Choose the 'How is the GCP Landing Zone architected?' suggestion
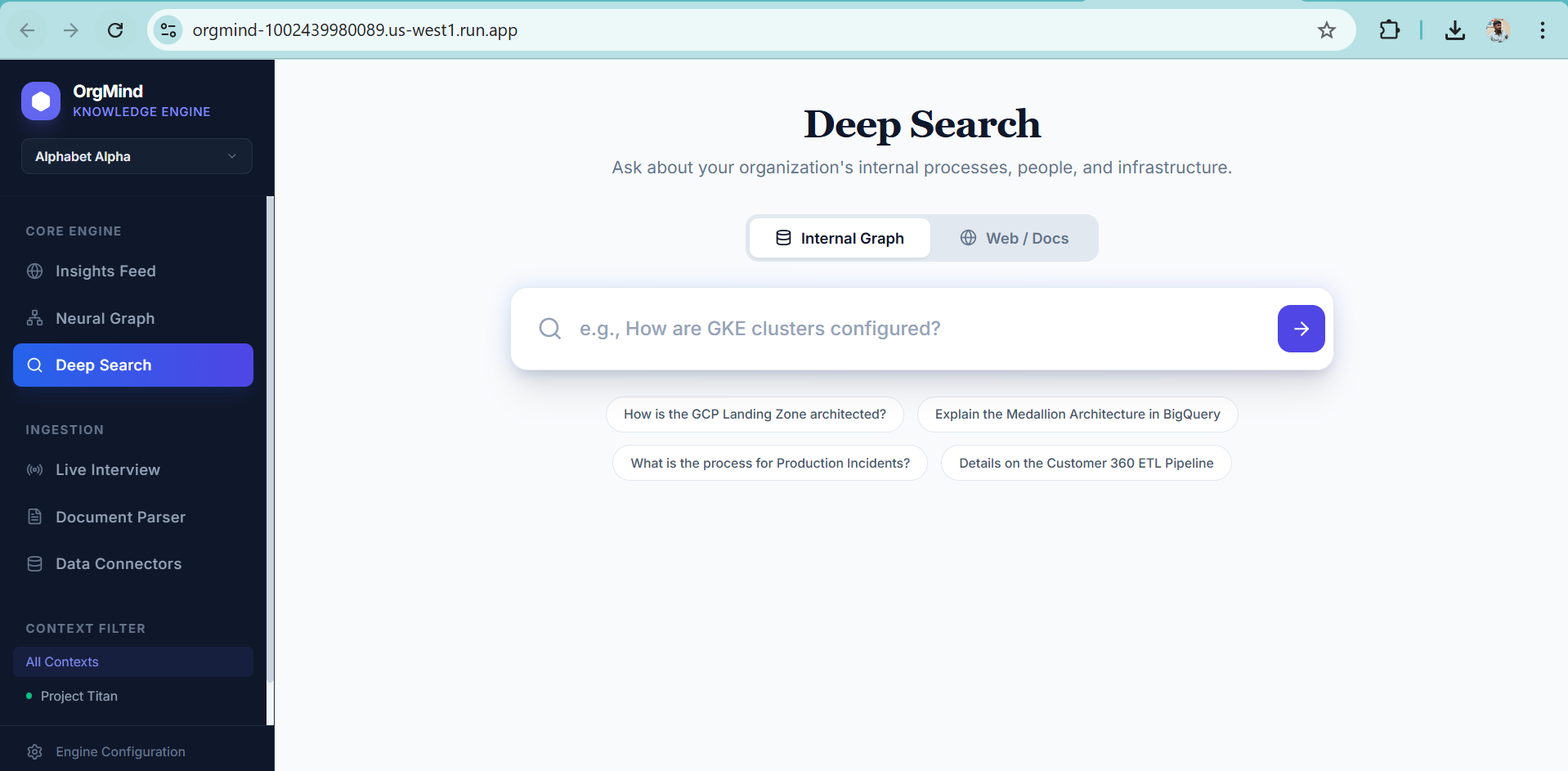This screenshot has height=771, width=1568. (755, 415)
